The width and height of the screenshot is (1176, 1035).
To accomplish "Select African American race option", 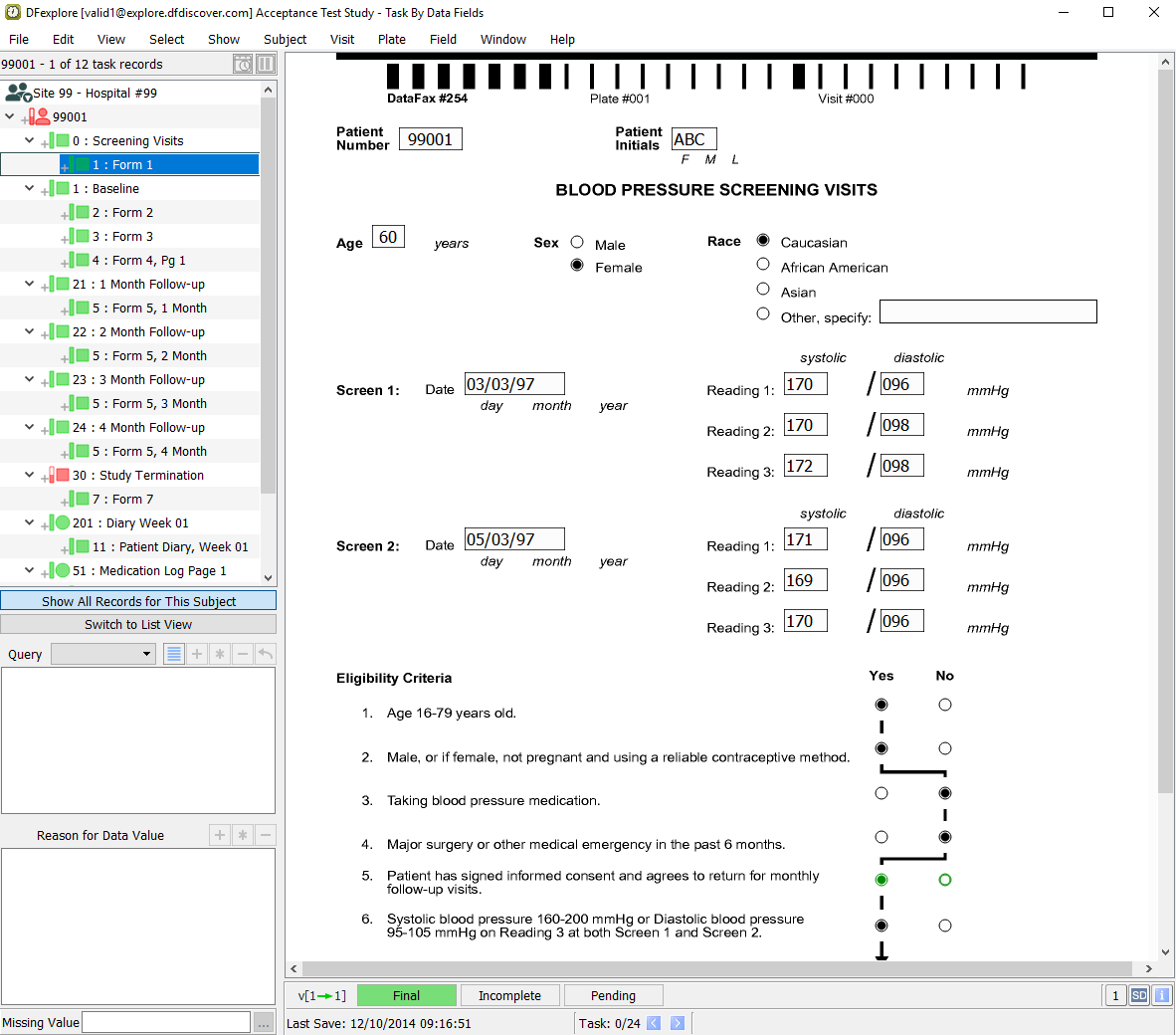I will [763, 264].
